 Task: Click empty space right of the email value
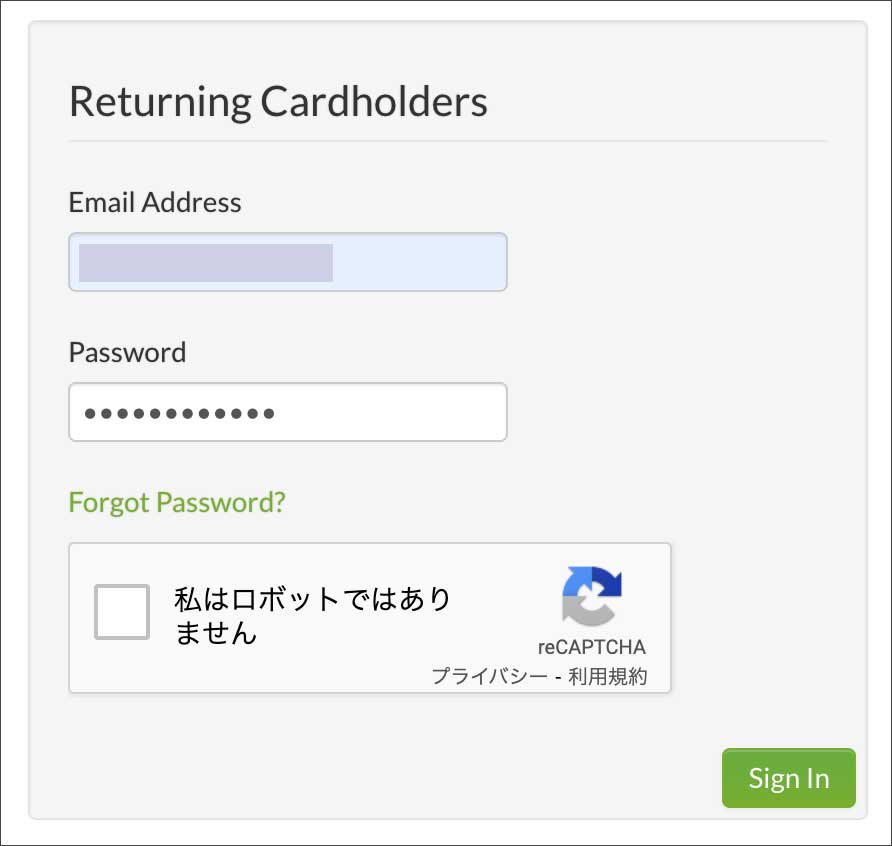pyautogui.click(x=420, y=262)
